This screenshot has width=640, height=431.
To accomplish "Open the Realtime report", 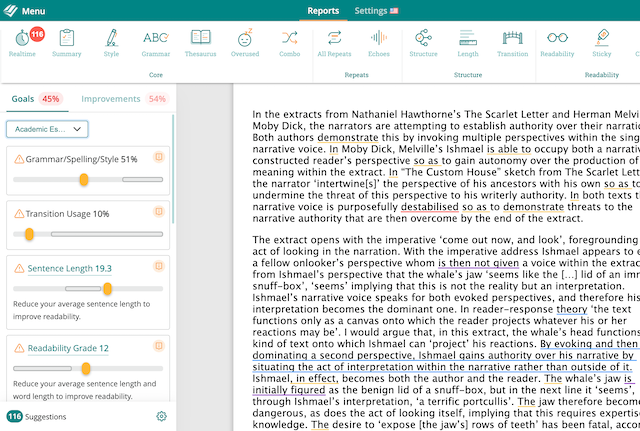I will click(x=22, y=43).
